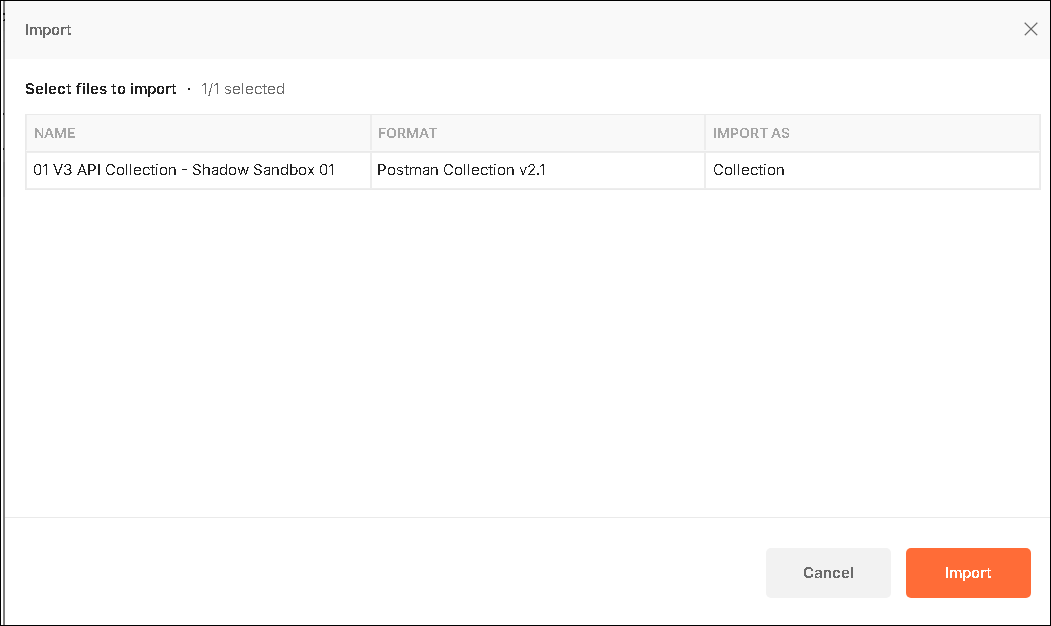Click the orange Import button
The image size is (1051, 626).
967,573
